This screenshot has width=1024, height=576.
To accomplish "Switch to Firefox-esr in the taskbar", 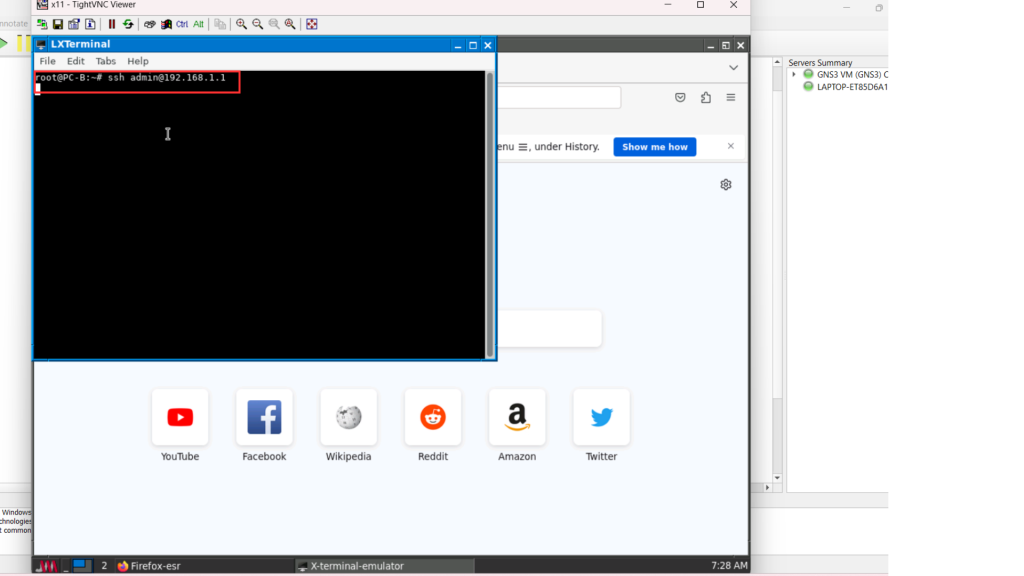I will pyautogui.click(x=148, y=566).
